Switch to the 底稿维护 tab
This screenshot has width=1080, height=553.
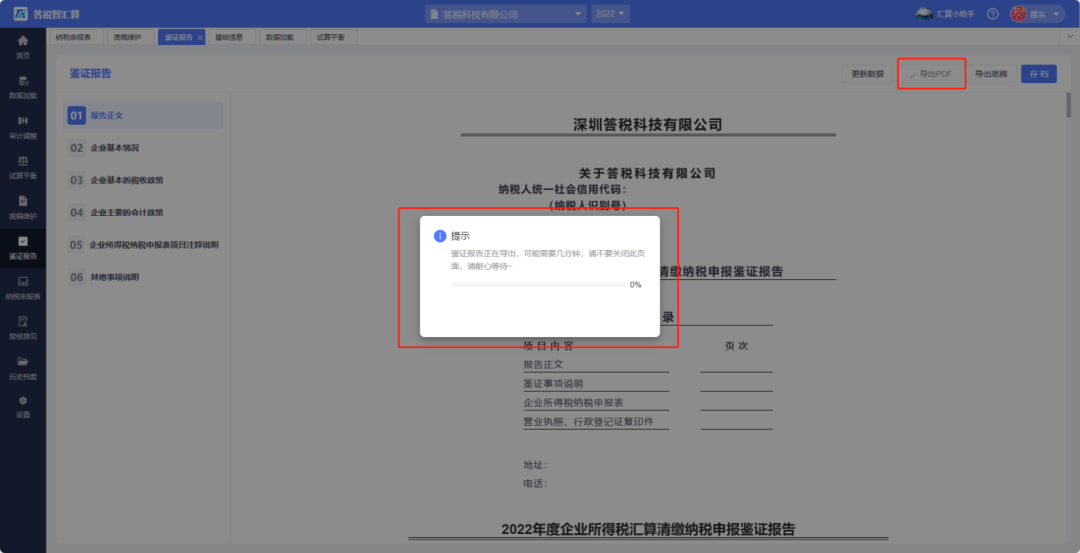(x=127, y=37)
